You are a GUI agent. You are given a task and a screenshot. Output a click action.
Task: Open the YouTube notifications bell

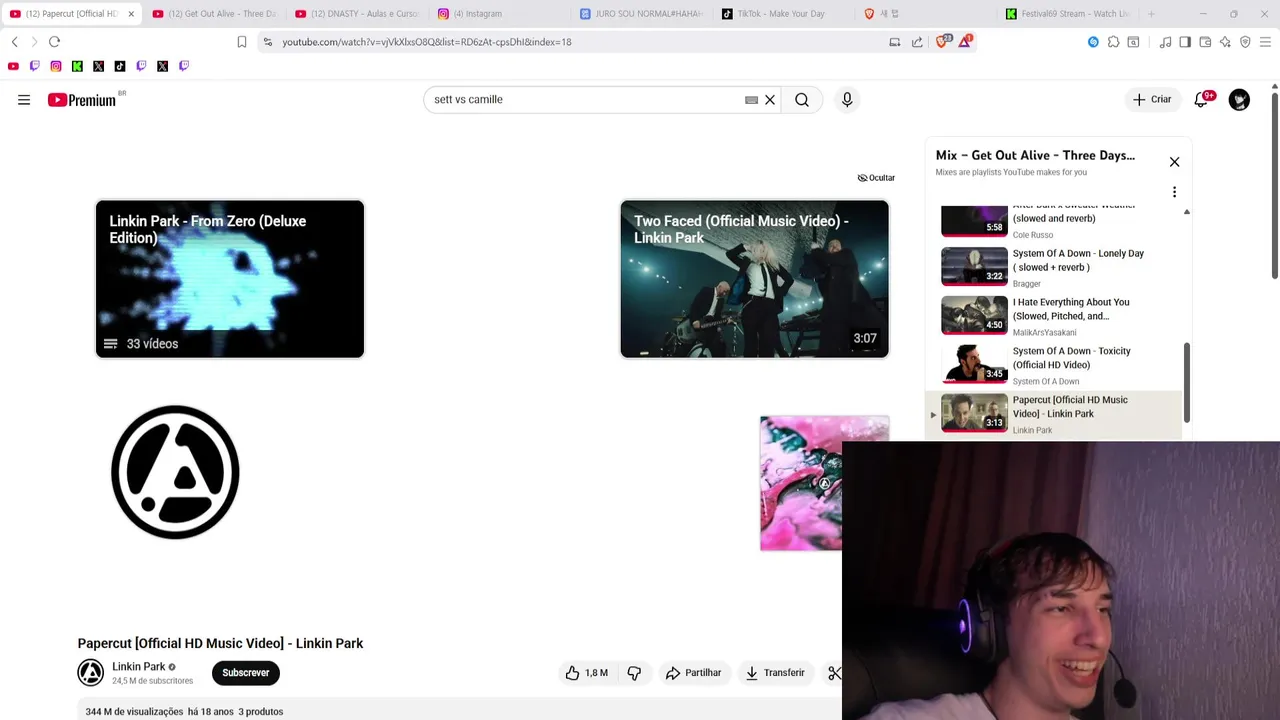pyautogui.click(x=1201, y=99)
